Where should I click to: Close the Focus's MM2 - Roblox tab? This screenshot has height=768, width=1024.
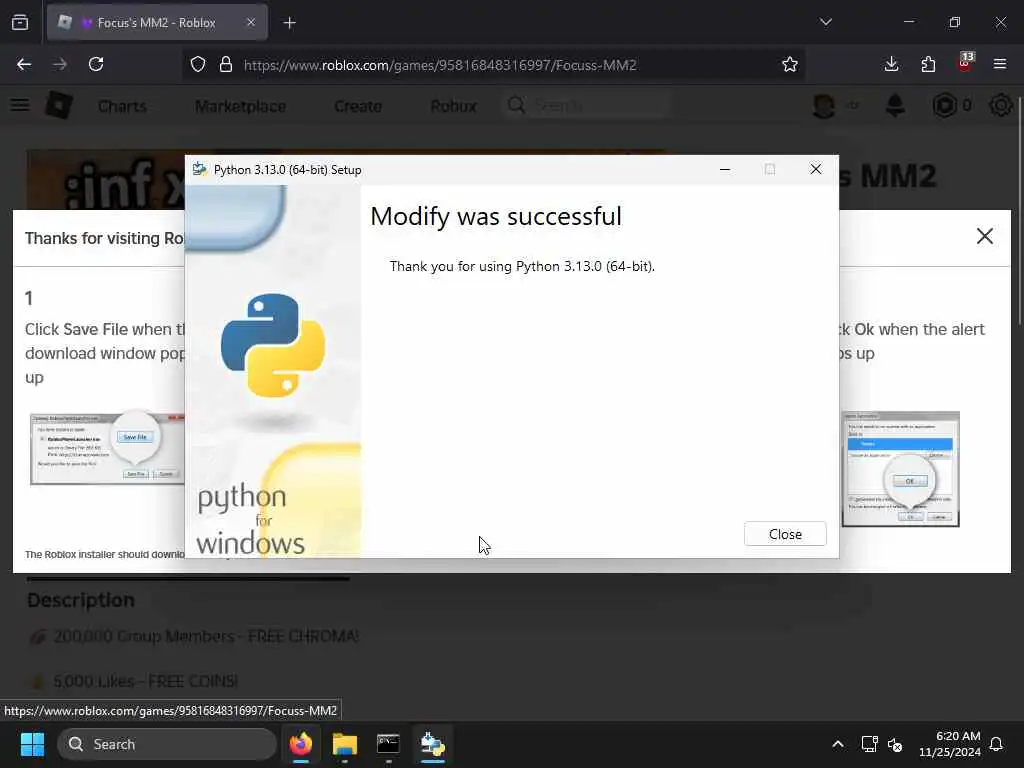click(x=251, y=22)
